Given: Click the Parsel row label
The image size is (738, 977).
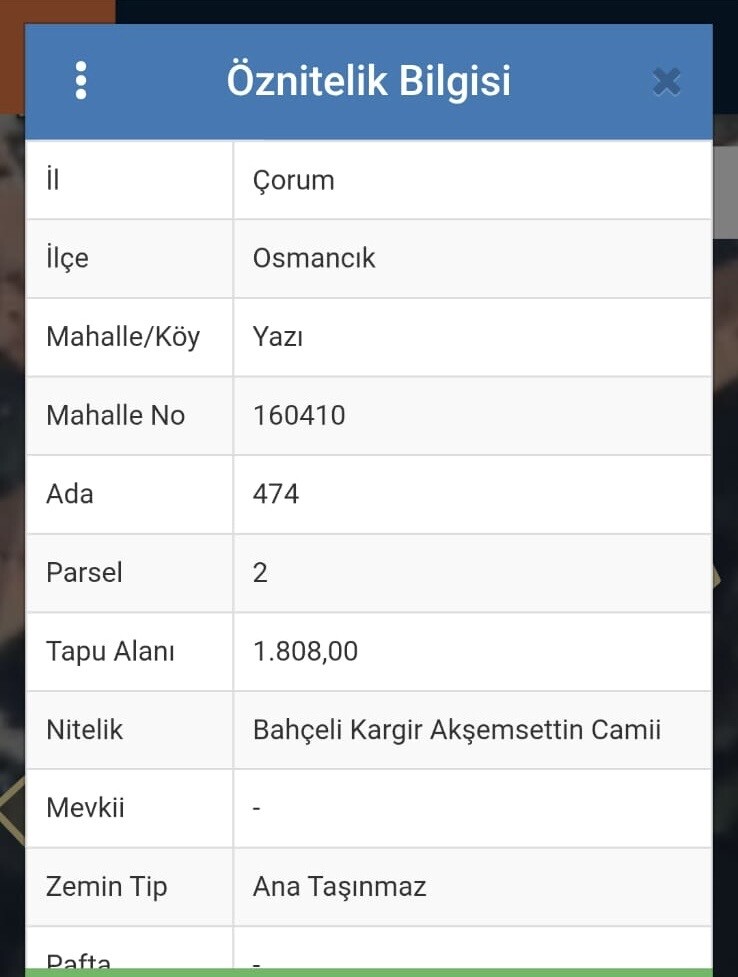Looking at the screenshot, I should point(84,572).
